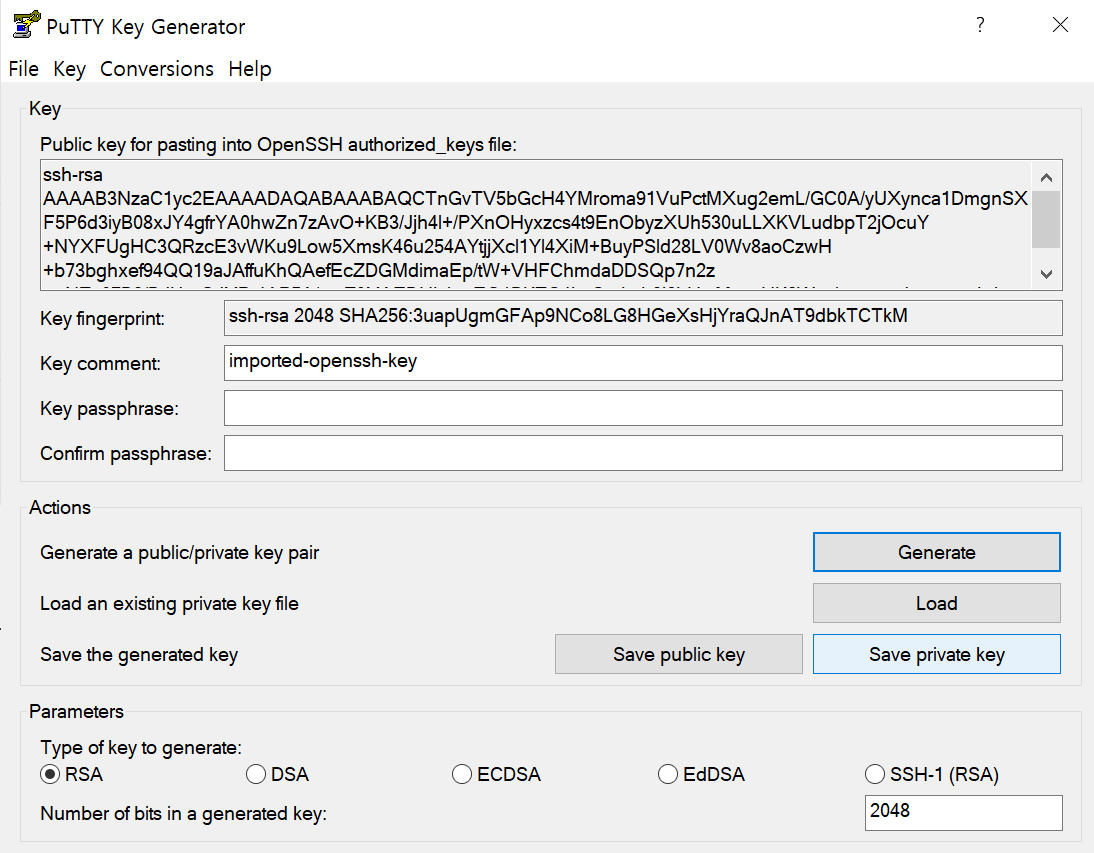Click the 'Public key for pasting' label

(x=278, y=144)
